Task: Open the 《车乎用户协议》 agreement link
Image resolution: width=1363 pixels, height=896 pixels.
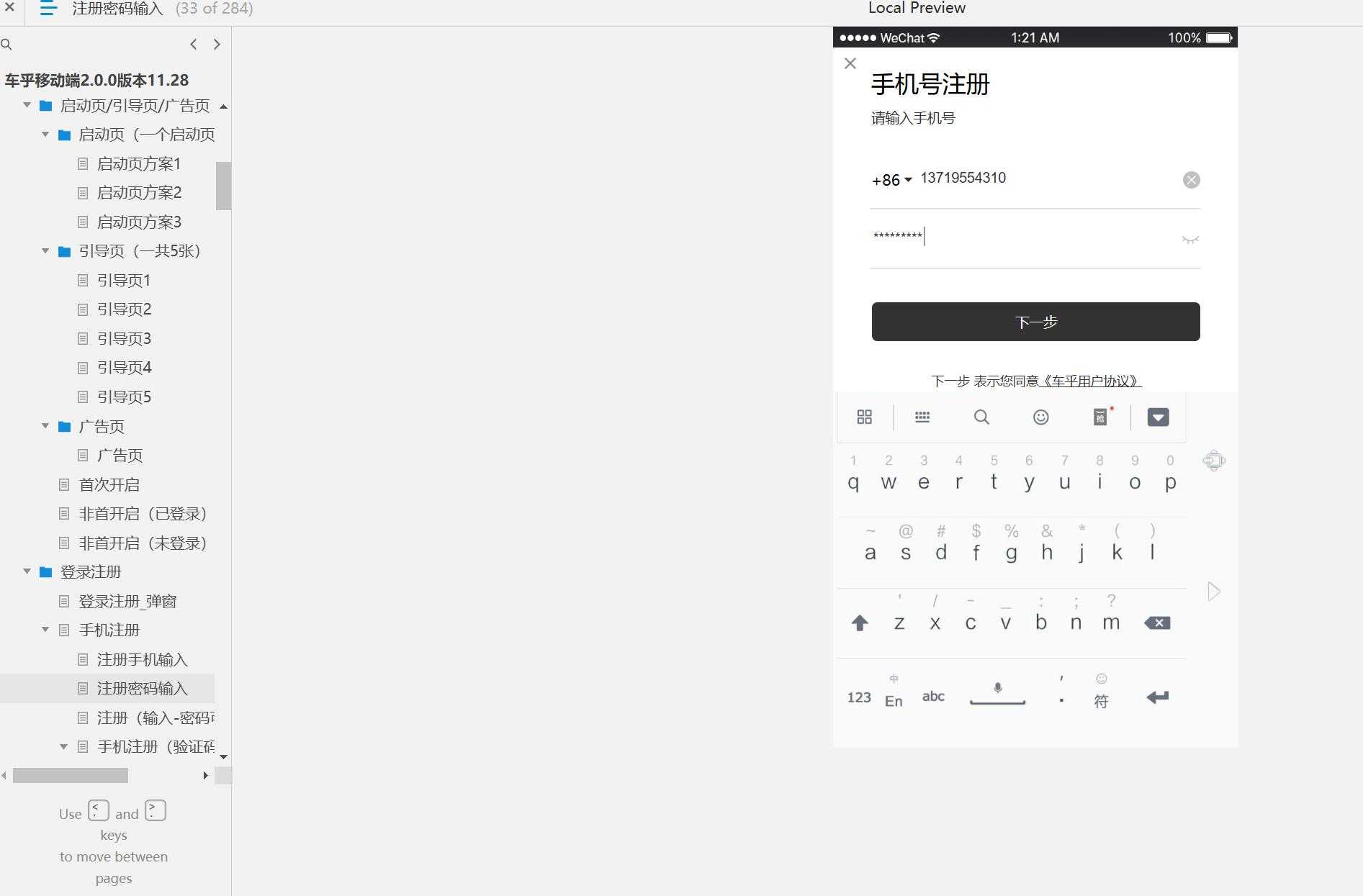Action: coord(1092,381)
